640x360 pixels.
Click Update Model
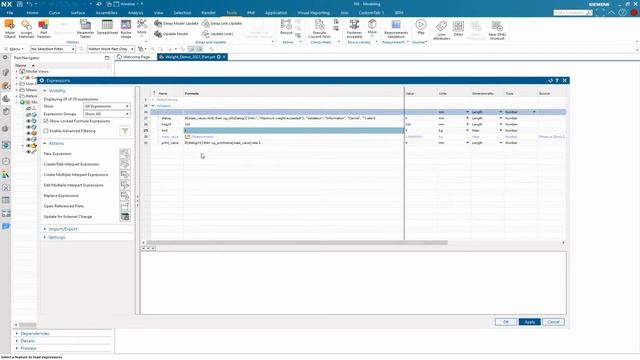[x=171, y=34]
